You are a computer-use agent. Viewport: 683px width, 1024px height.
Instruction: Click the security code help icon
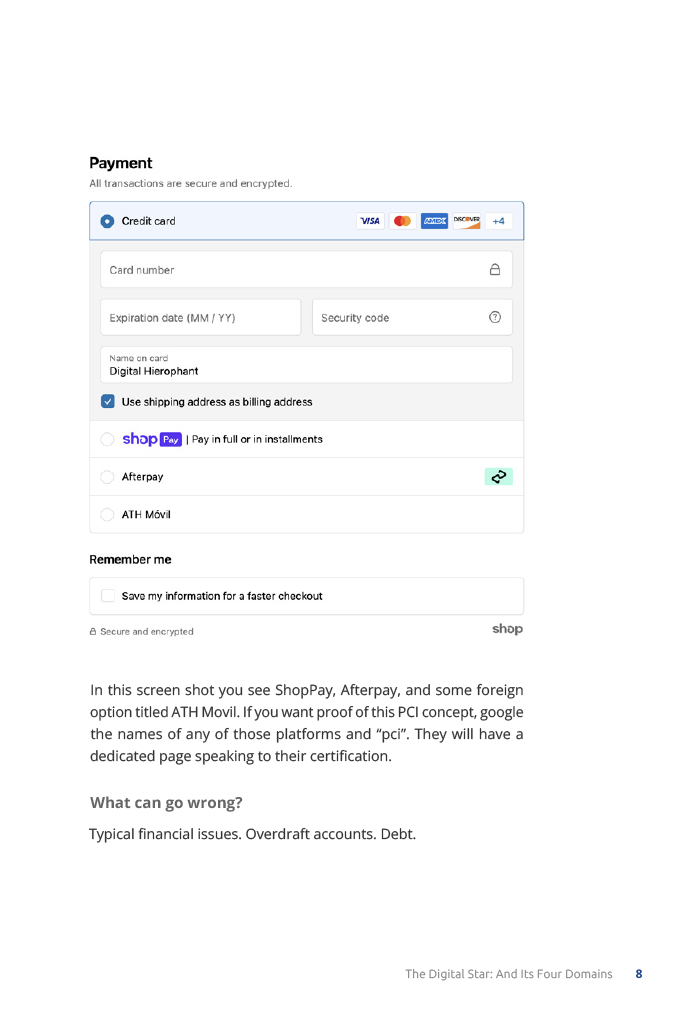(x=494, y=318)
